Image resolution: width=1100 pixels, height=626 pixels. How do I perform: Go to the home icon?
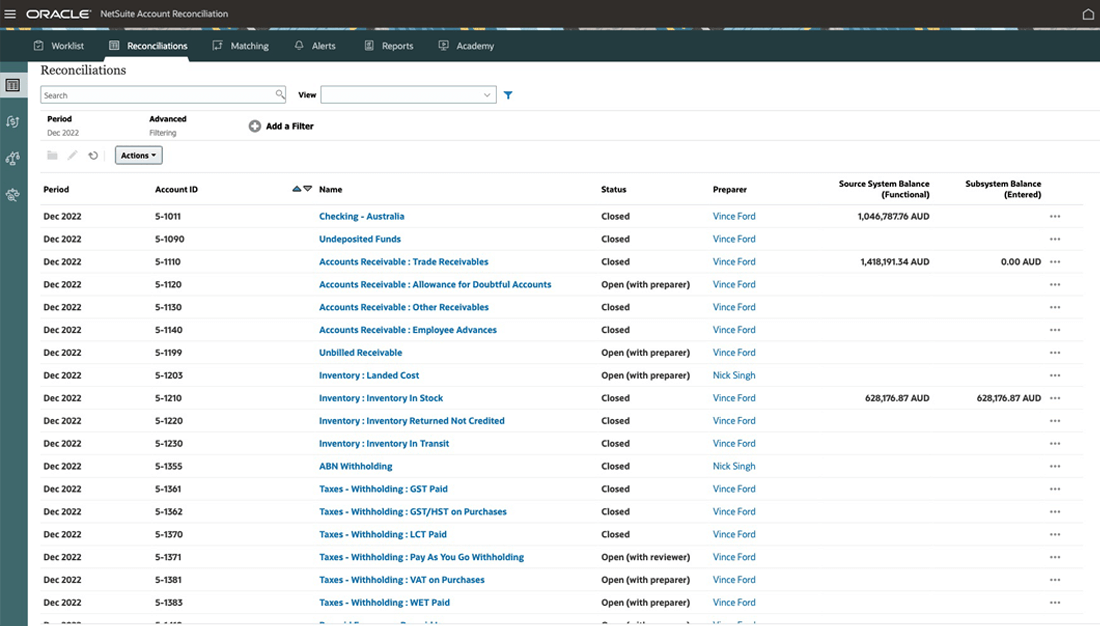(x=1088, y=14)
